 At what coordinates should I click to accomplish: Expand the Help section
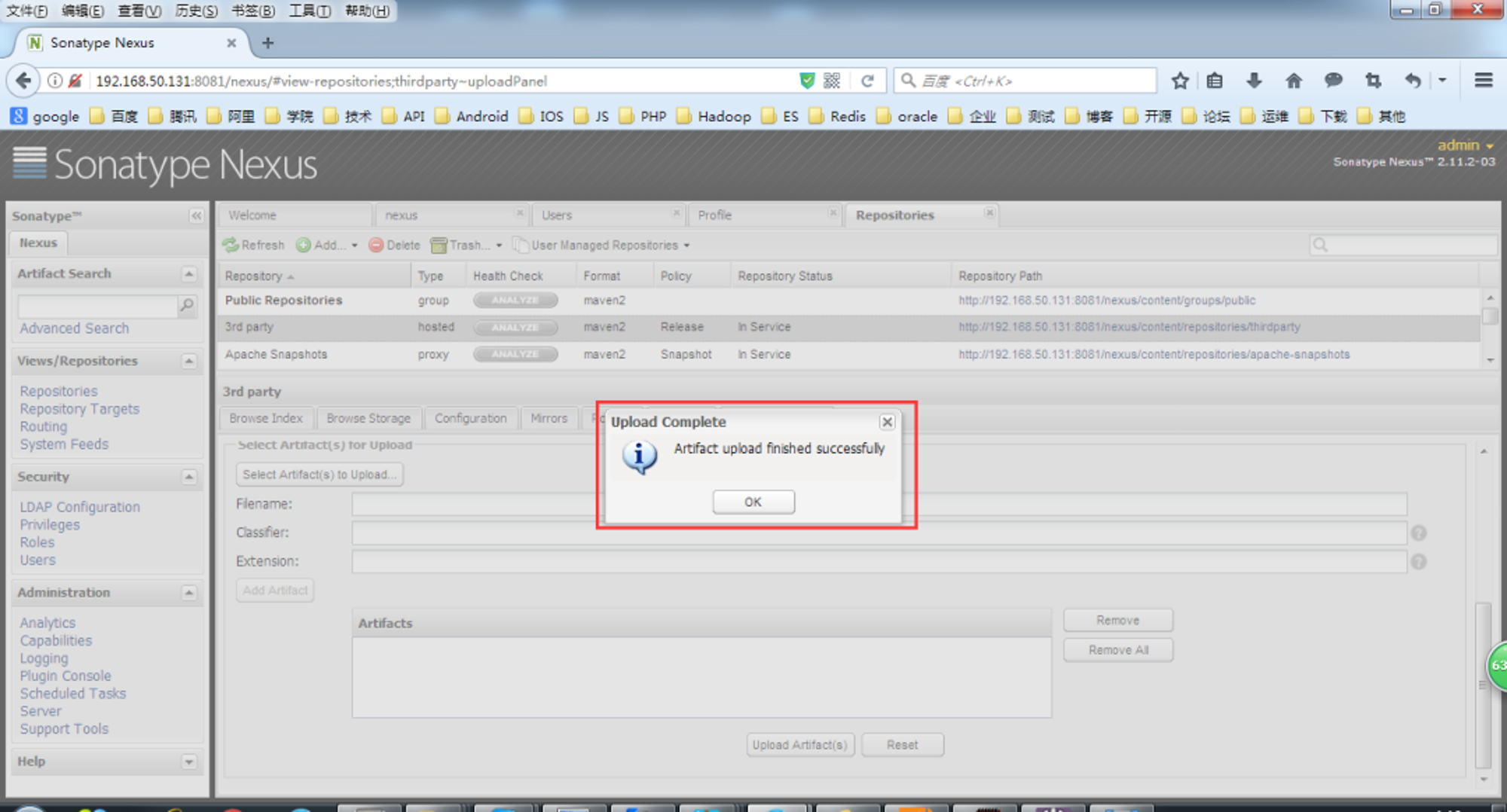pyautogui.click(x=189, y=762)
